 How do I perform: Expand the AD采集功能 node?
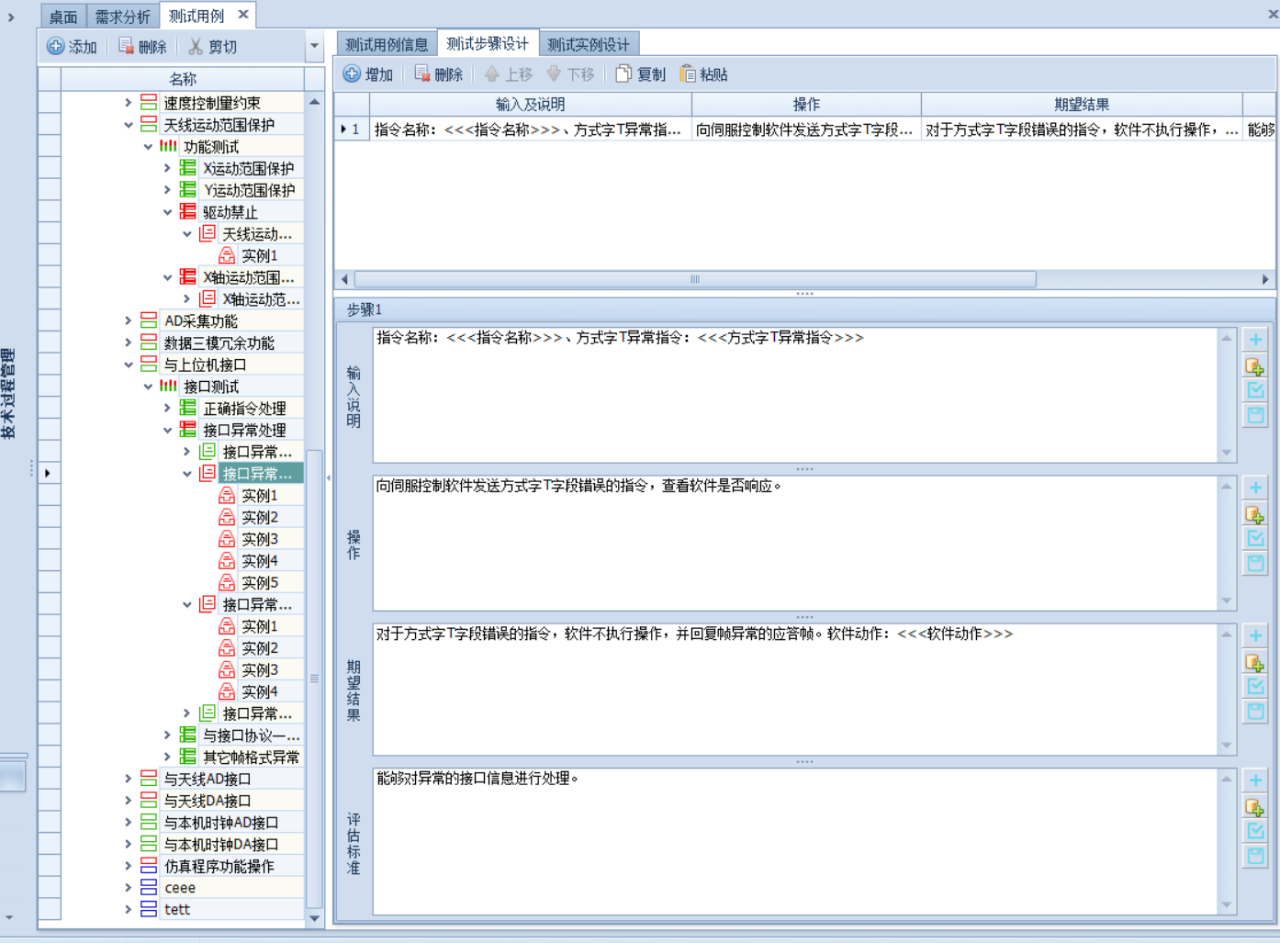tap(128, 321)
